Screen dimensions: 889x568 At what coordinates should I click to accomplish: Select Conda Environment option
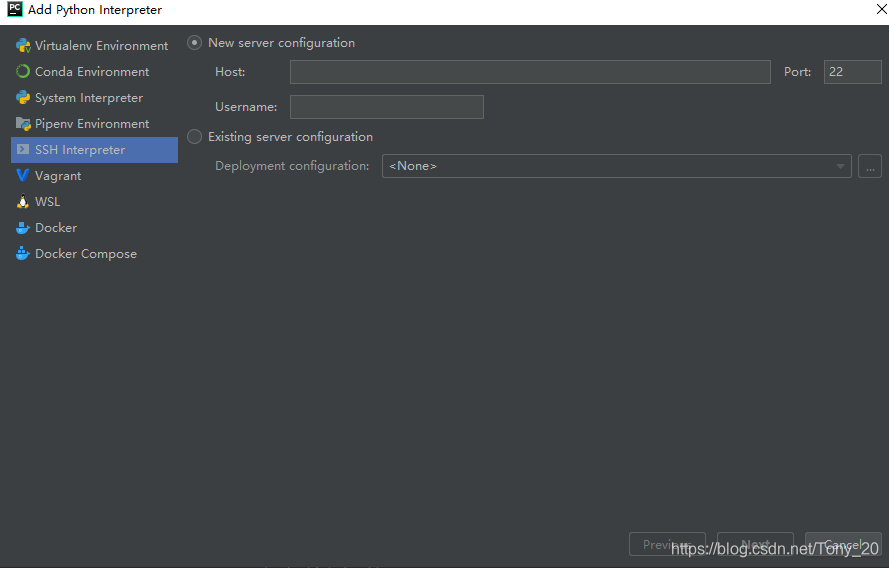point(94,71)
